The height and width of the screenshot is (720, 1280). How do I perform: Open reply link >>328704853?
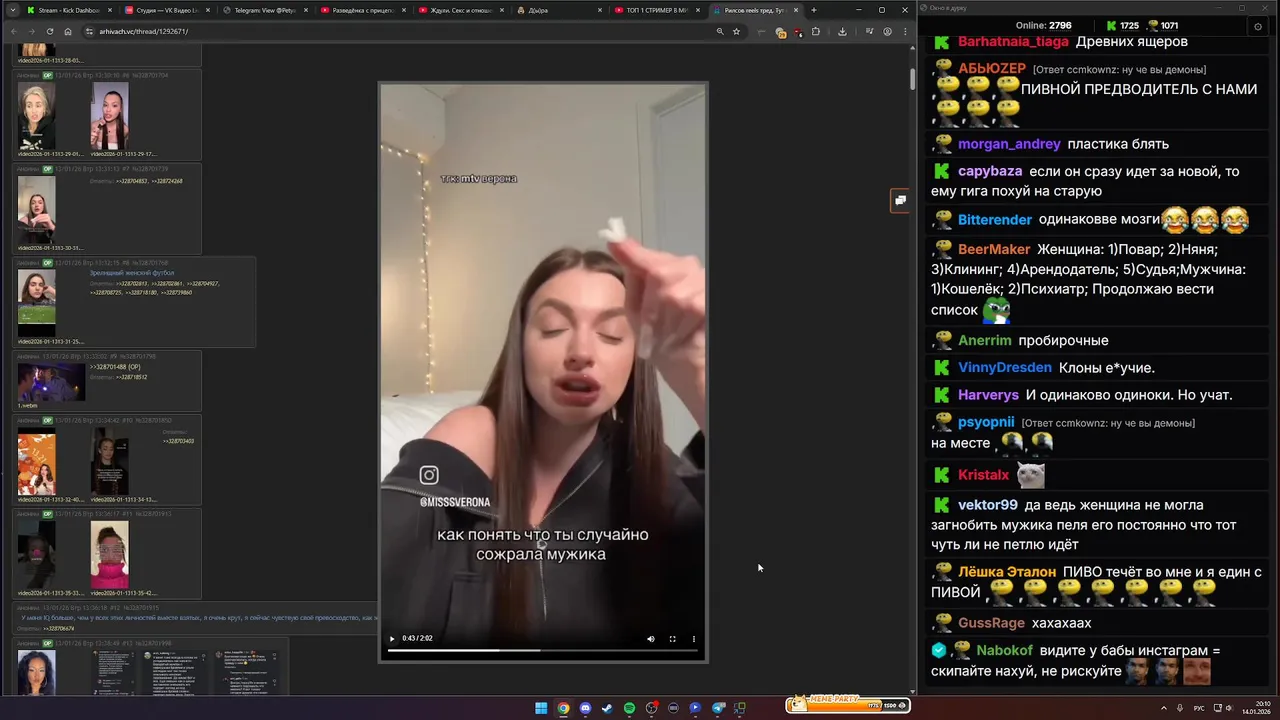click(131, 181)
